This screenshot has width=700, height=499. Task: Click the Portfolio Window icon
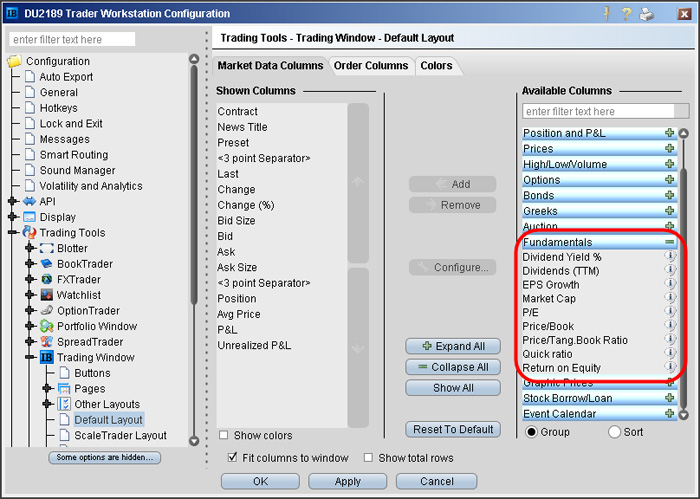tap(46, 326)
